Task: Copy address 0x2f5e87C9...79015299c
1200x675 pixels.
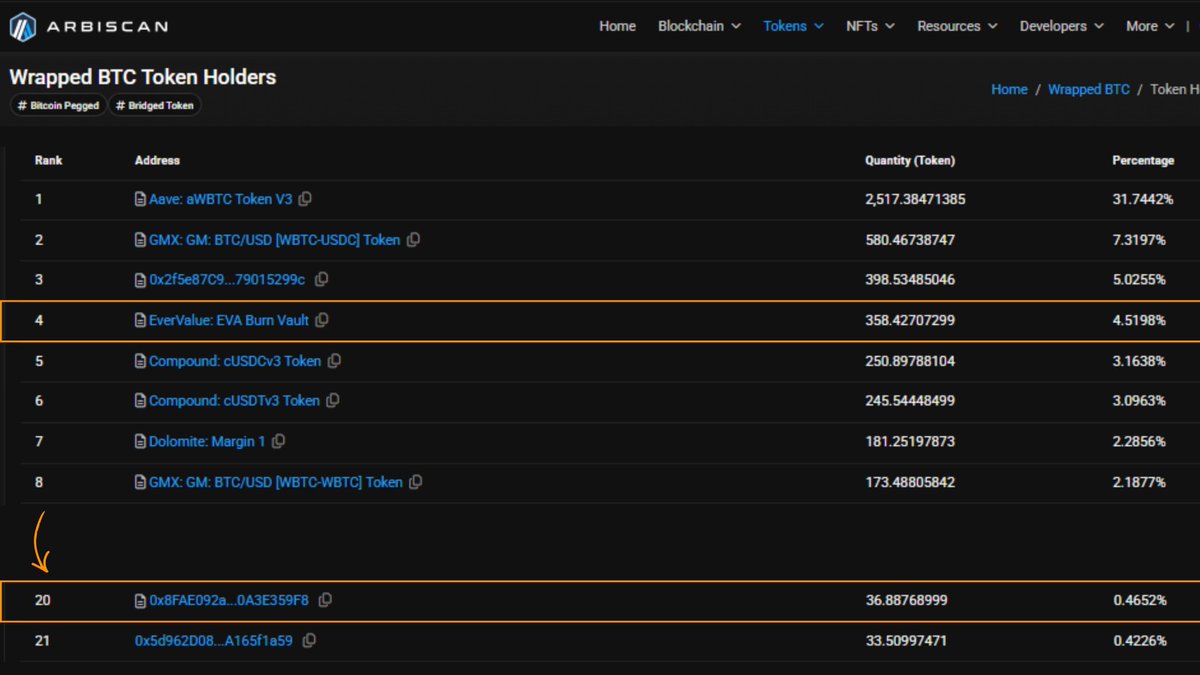Action: [x=321, y=280]
